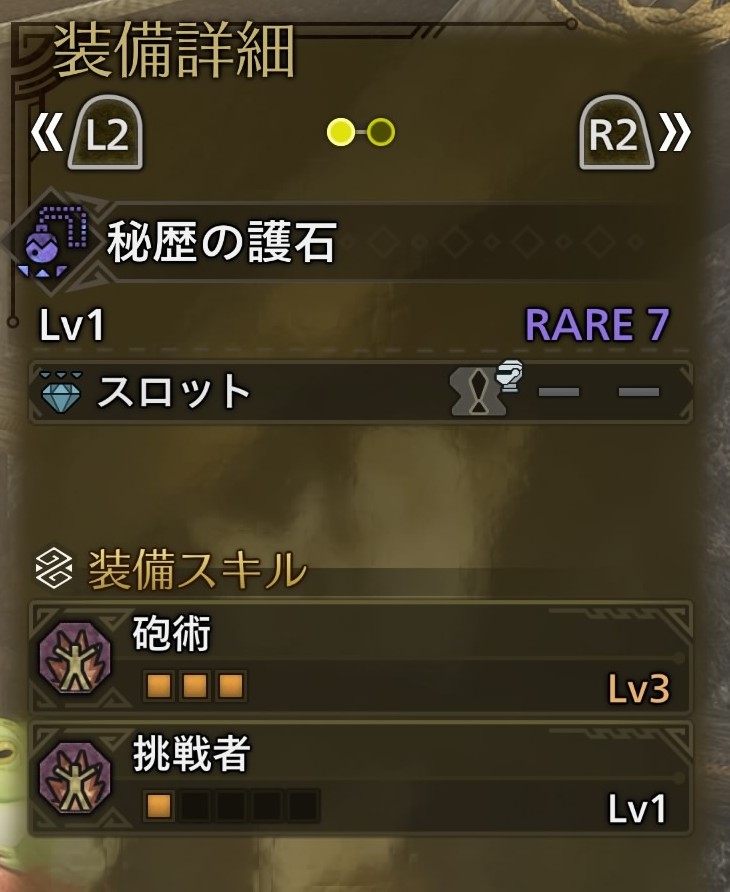Screen dimensions: 730x892
Task: Select the first bright page indicator dot
Action: coord(340,132)
